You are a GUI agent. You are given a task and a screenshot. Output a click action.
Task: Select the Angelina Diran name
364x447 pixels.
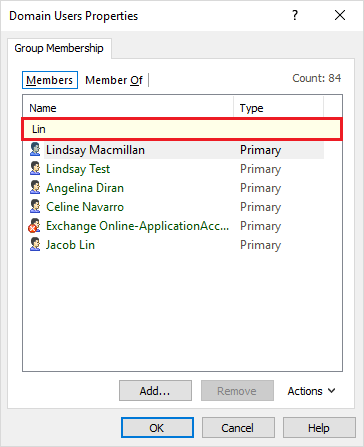85,188
